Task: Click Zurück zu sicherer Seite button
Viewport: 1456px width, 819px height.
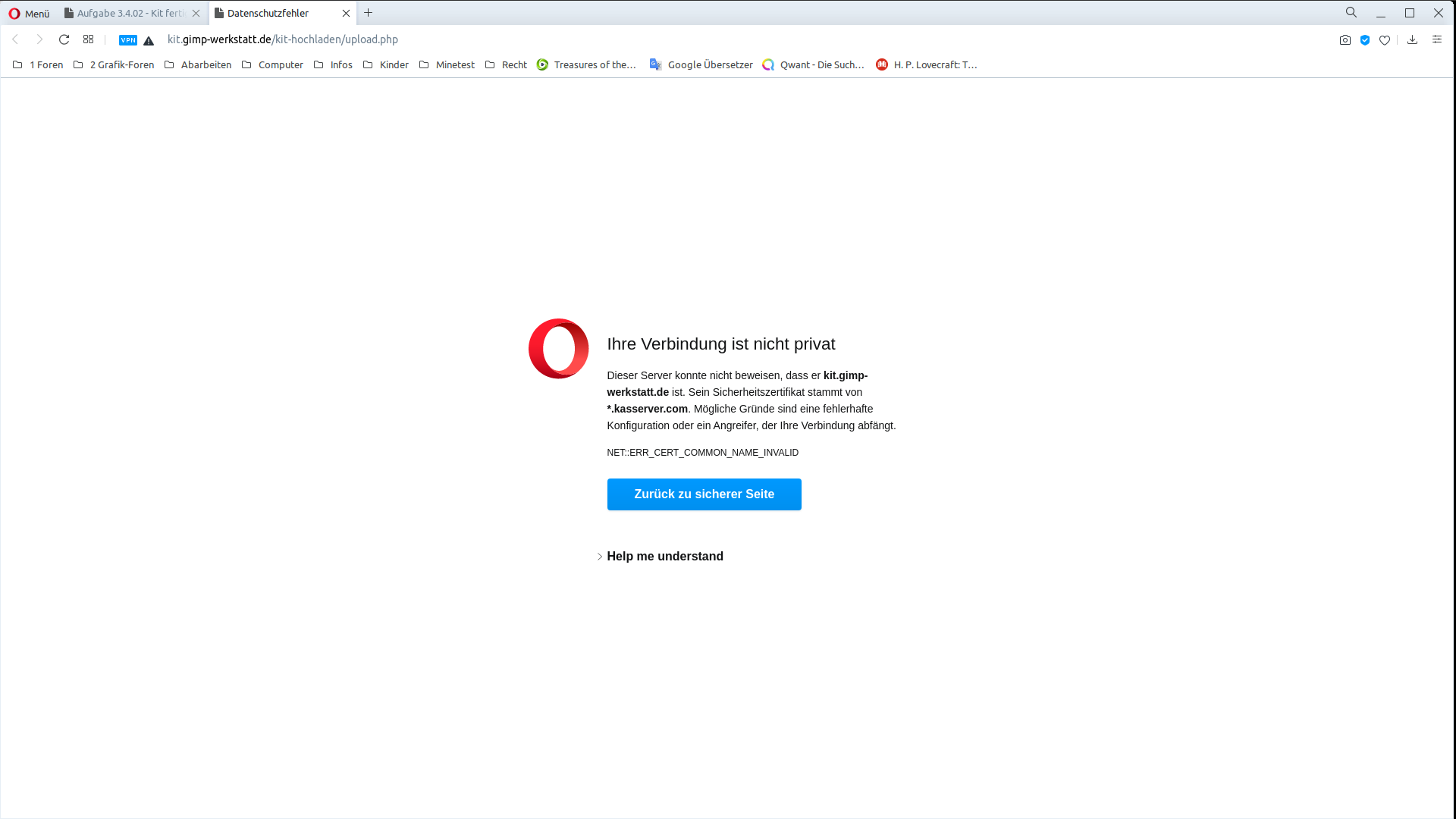Action: click(x=704, y=494)
